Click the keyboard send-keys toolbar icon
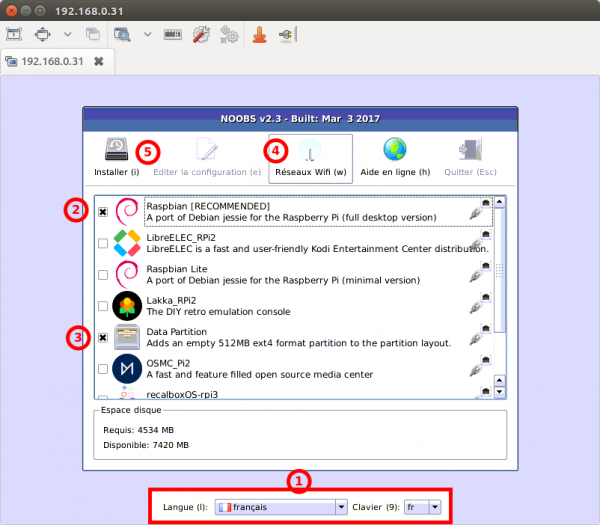 click(x=173, y=33)
